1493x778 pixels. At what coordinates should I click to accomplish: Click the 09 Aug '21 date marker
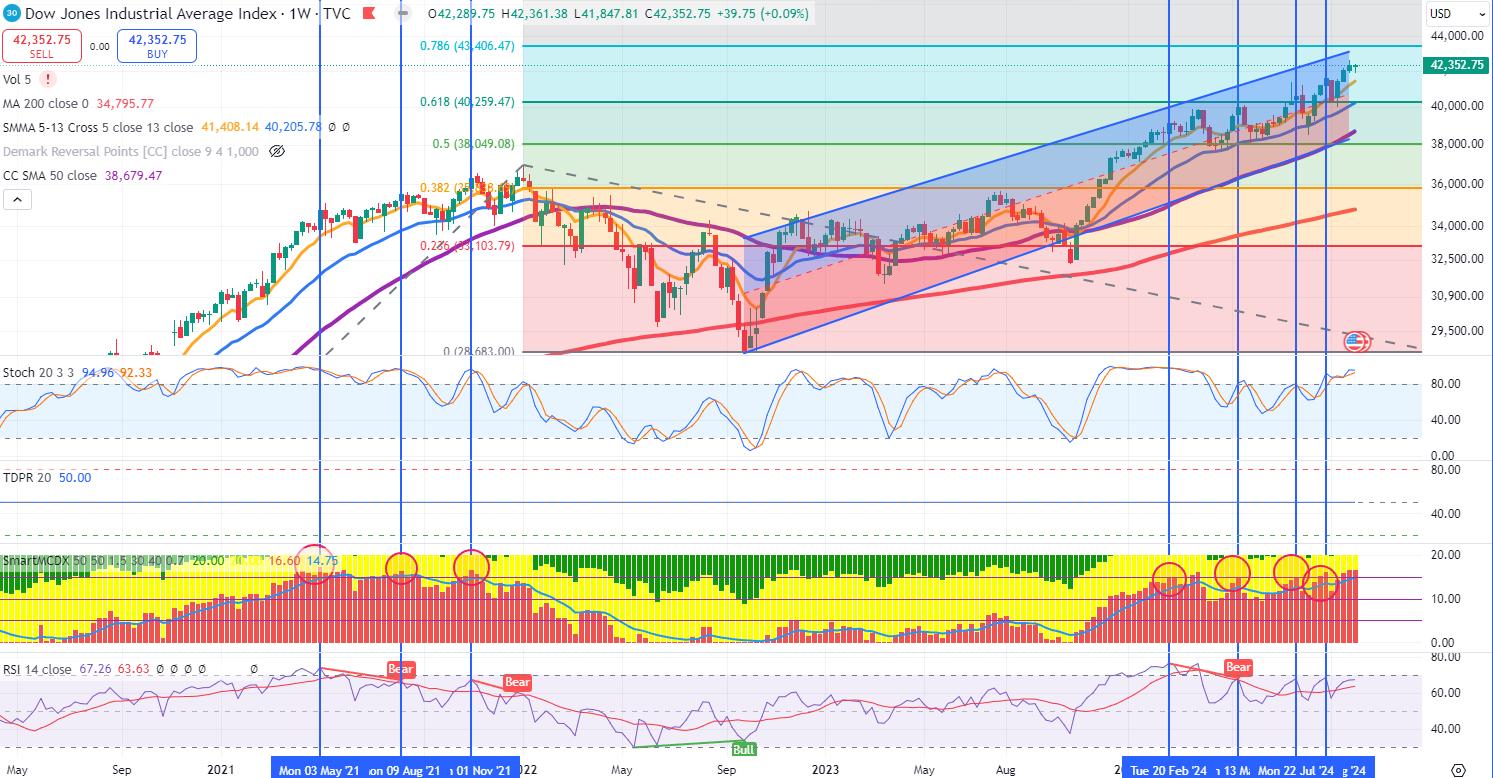(x=404, y=770)
